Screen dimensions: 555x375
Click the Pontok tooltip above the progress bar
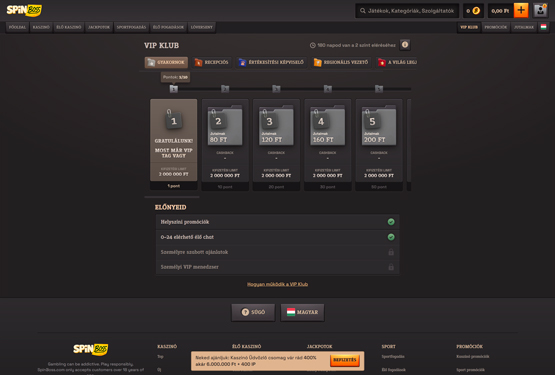[x=175, y=77]
